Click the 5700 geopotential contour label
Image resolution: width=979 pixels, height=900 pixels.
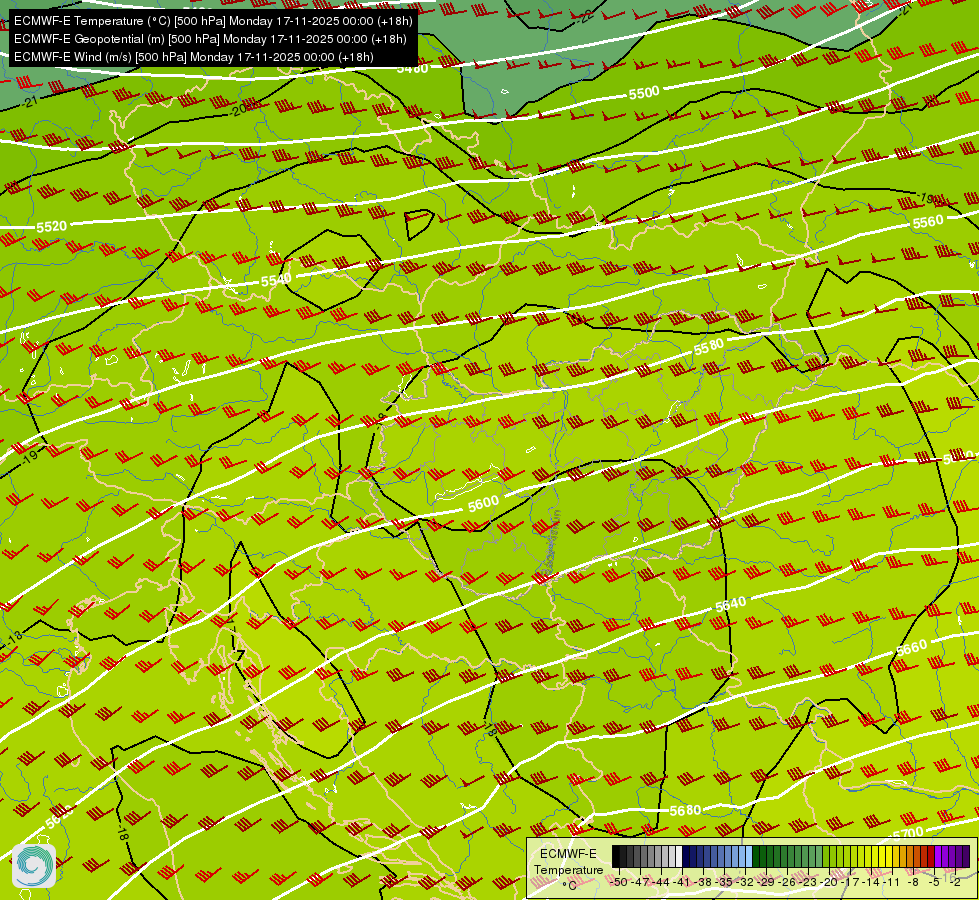point(908,833)
